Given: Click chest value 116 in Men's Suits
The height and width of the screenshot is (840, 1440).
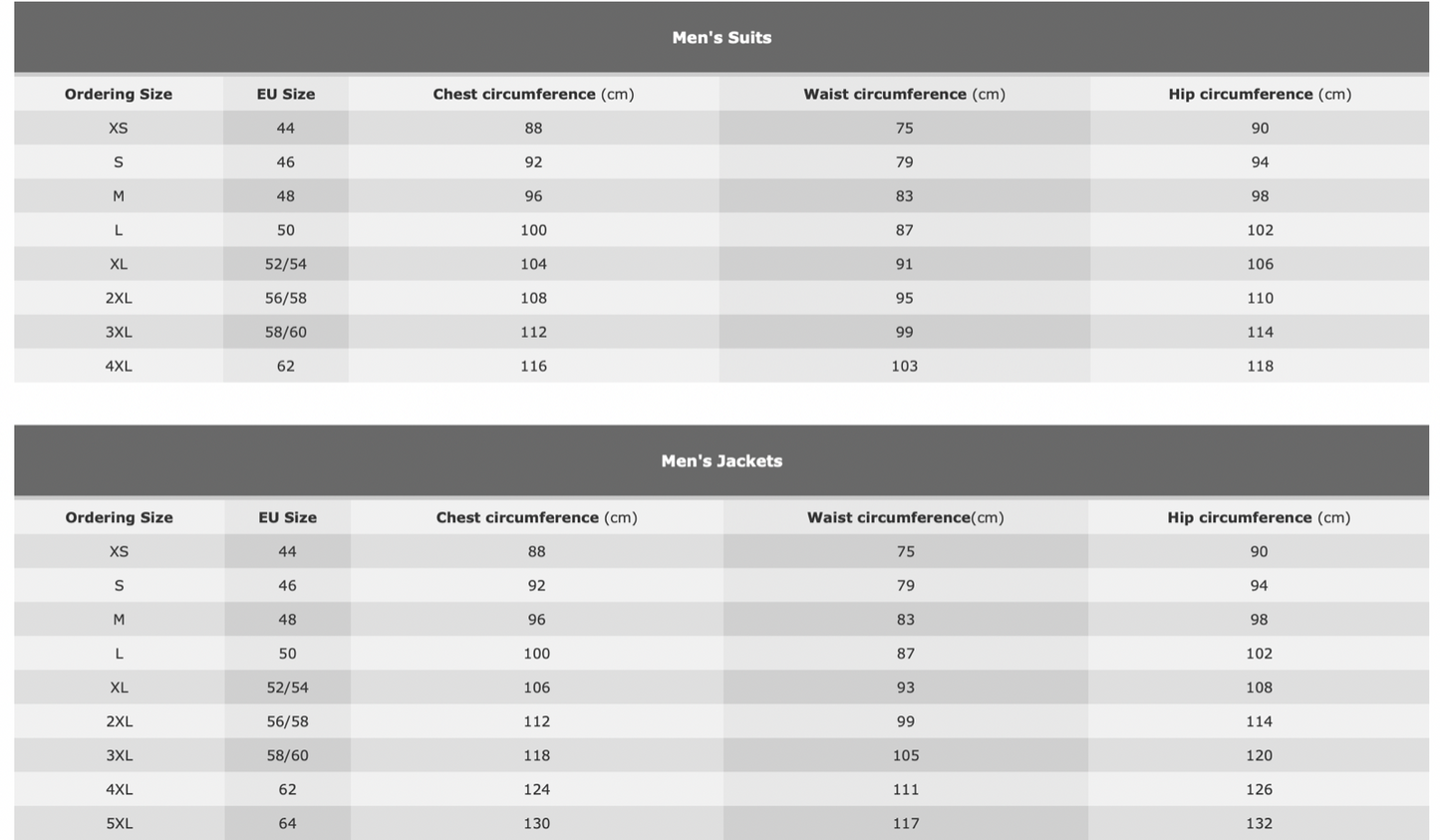Looking at the screenshot, I should tap(533, 367).
